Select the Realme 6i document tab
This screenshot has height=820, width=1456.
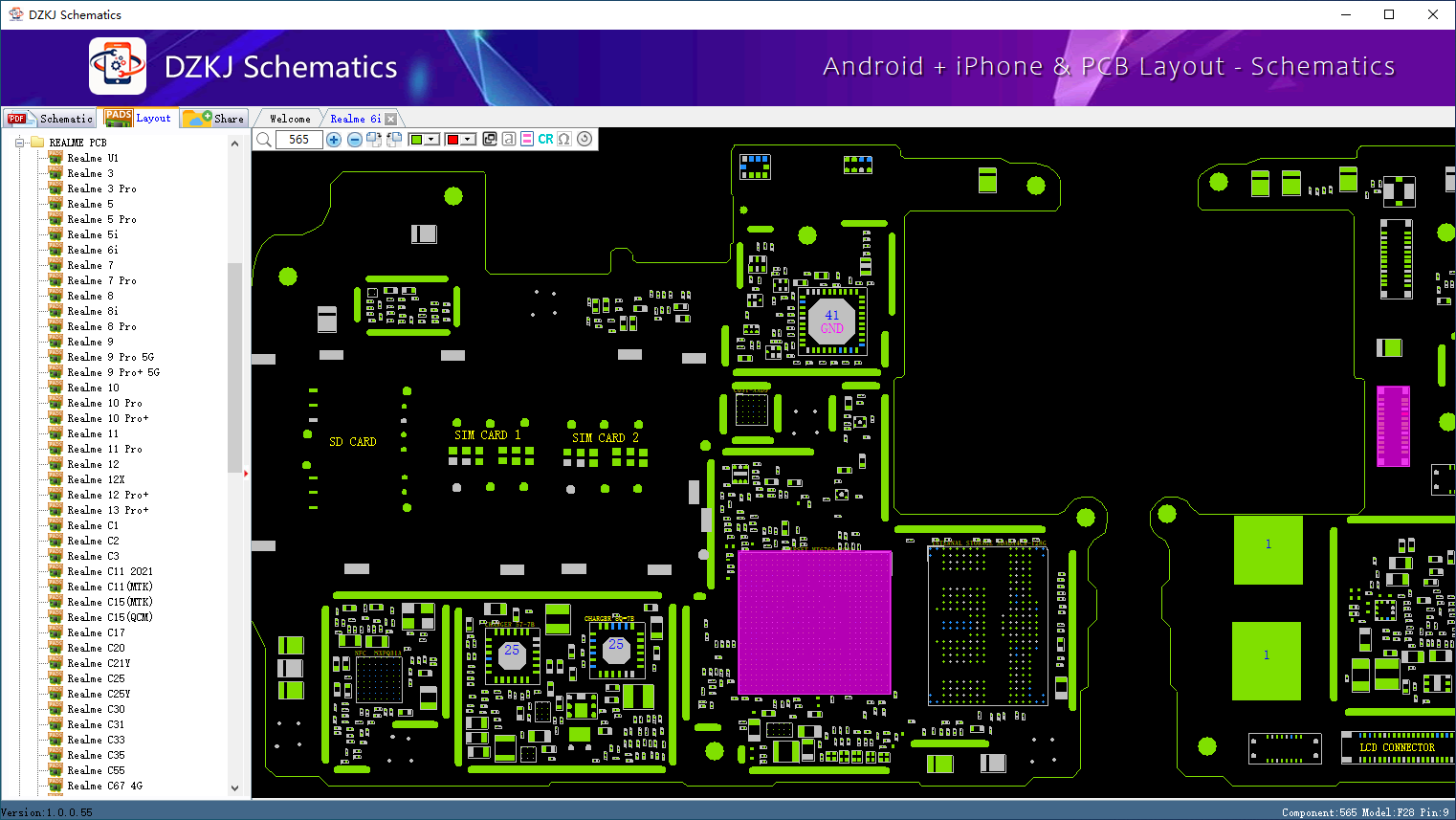pyautogui.click(x=355, y=119)
